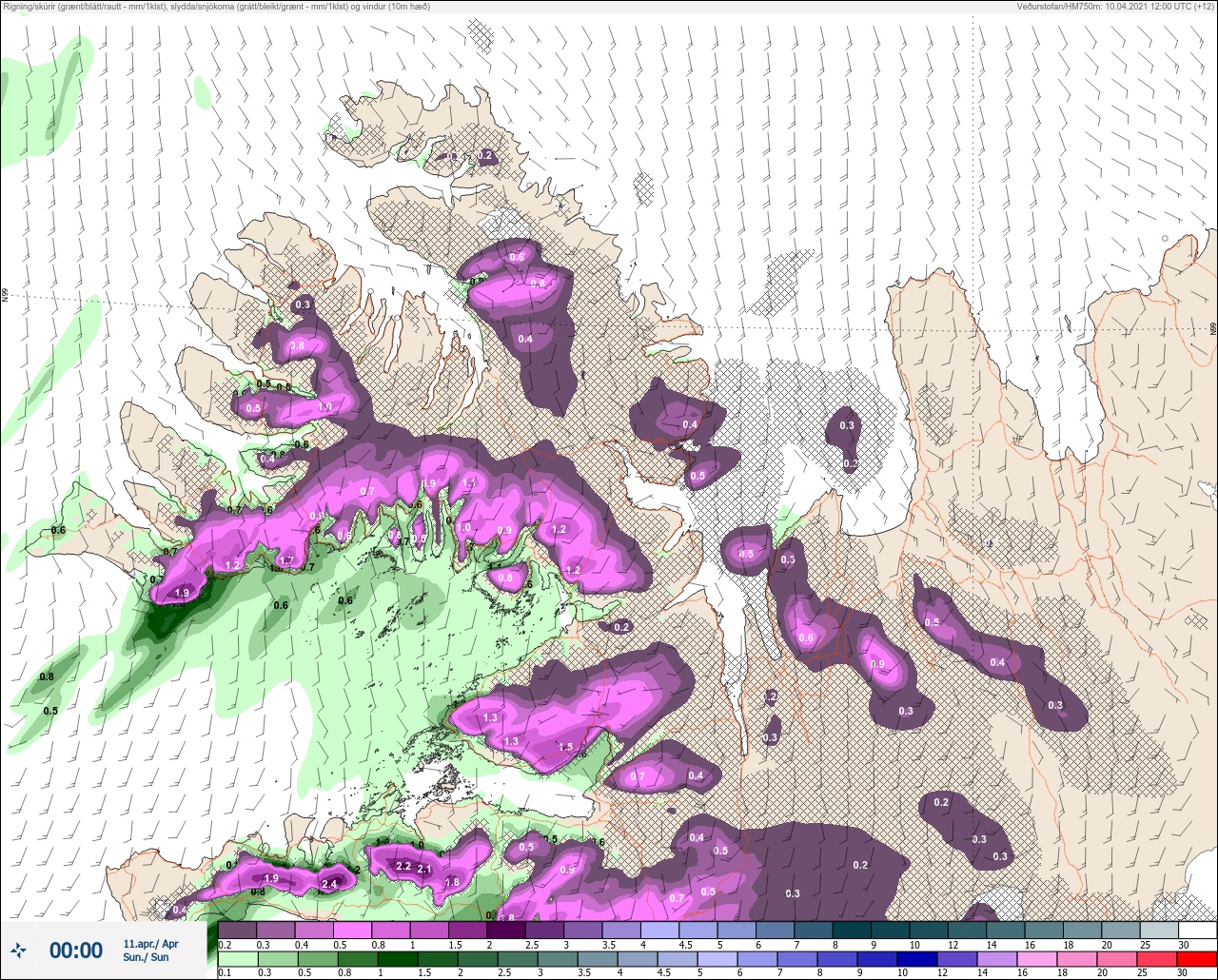Click the 2.1 precipitation value on the map

[x=425, y=869]
